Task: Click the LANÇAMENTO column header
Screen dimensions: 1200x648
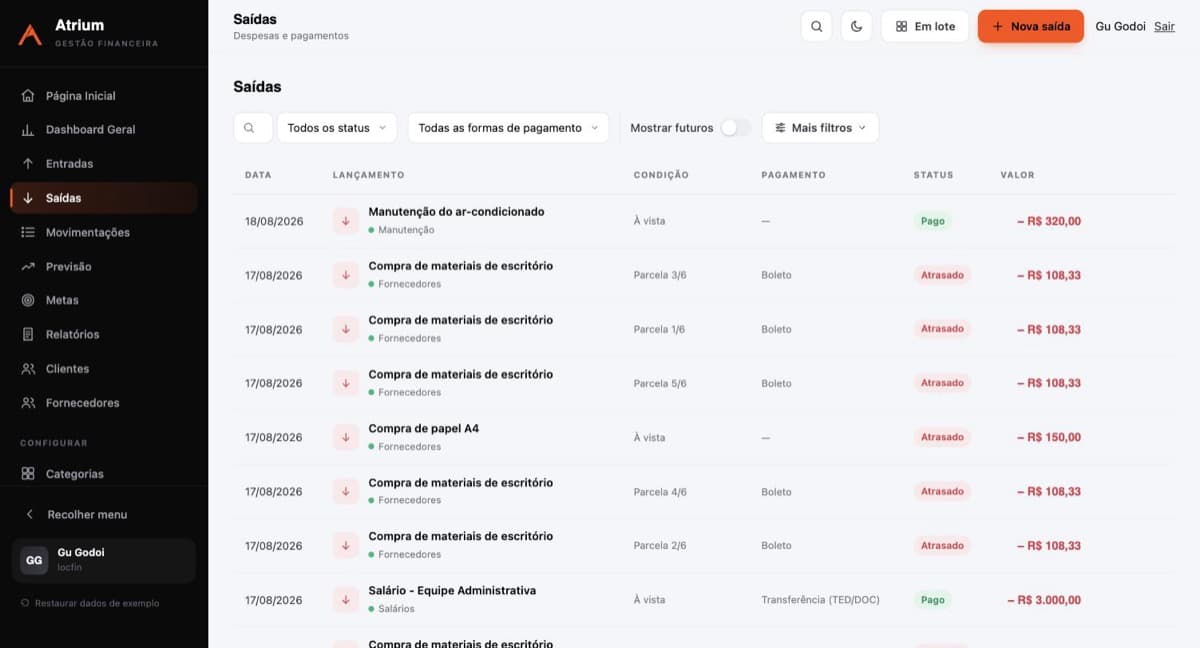Action: coord(368,175)
